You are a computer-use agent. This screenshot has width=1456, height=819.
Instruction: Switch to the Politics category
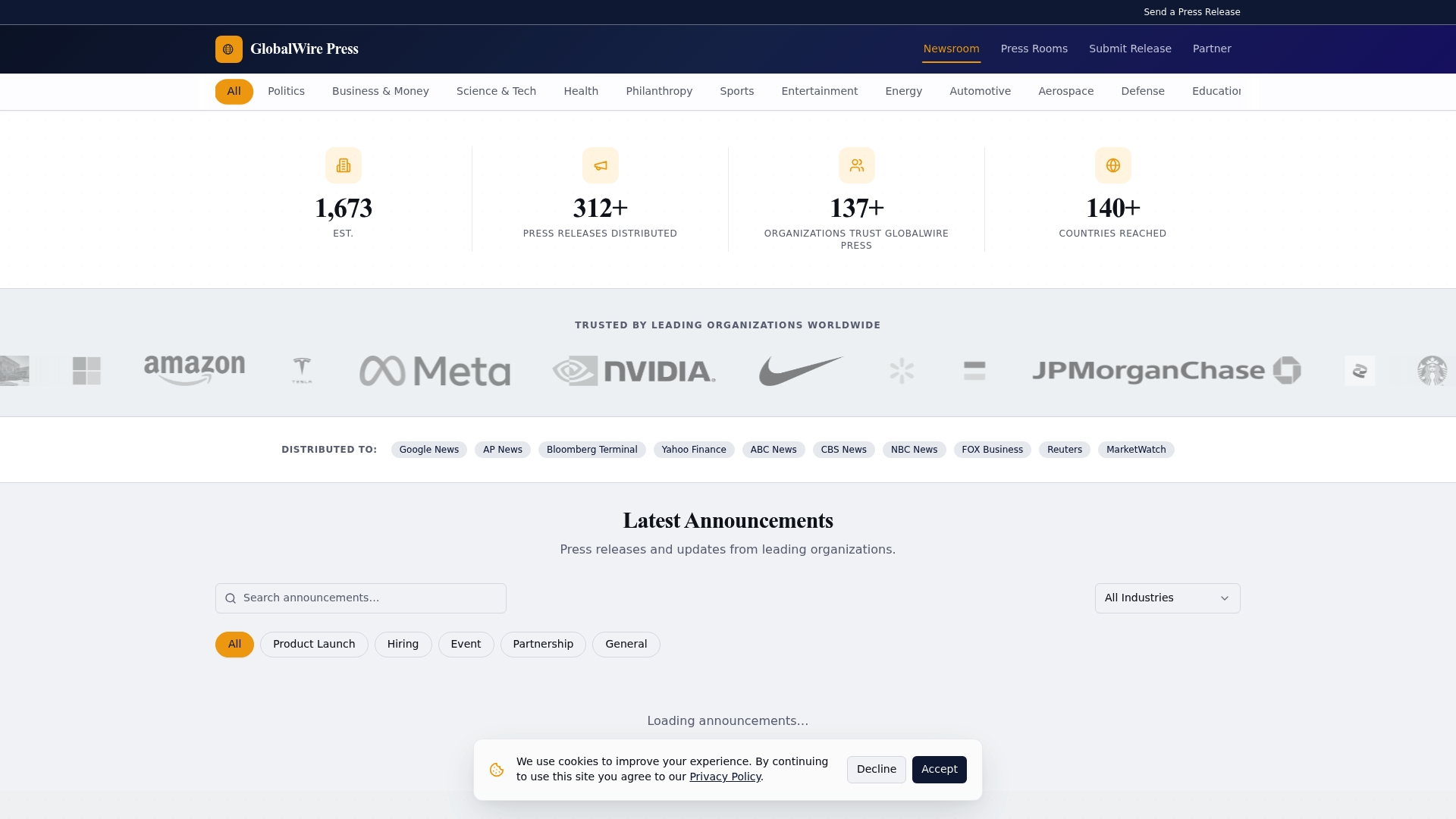click(x=286, y=92)
